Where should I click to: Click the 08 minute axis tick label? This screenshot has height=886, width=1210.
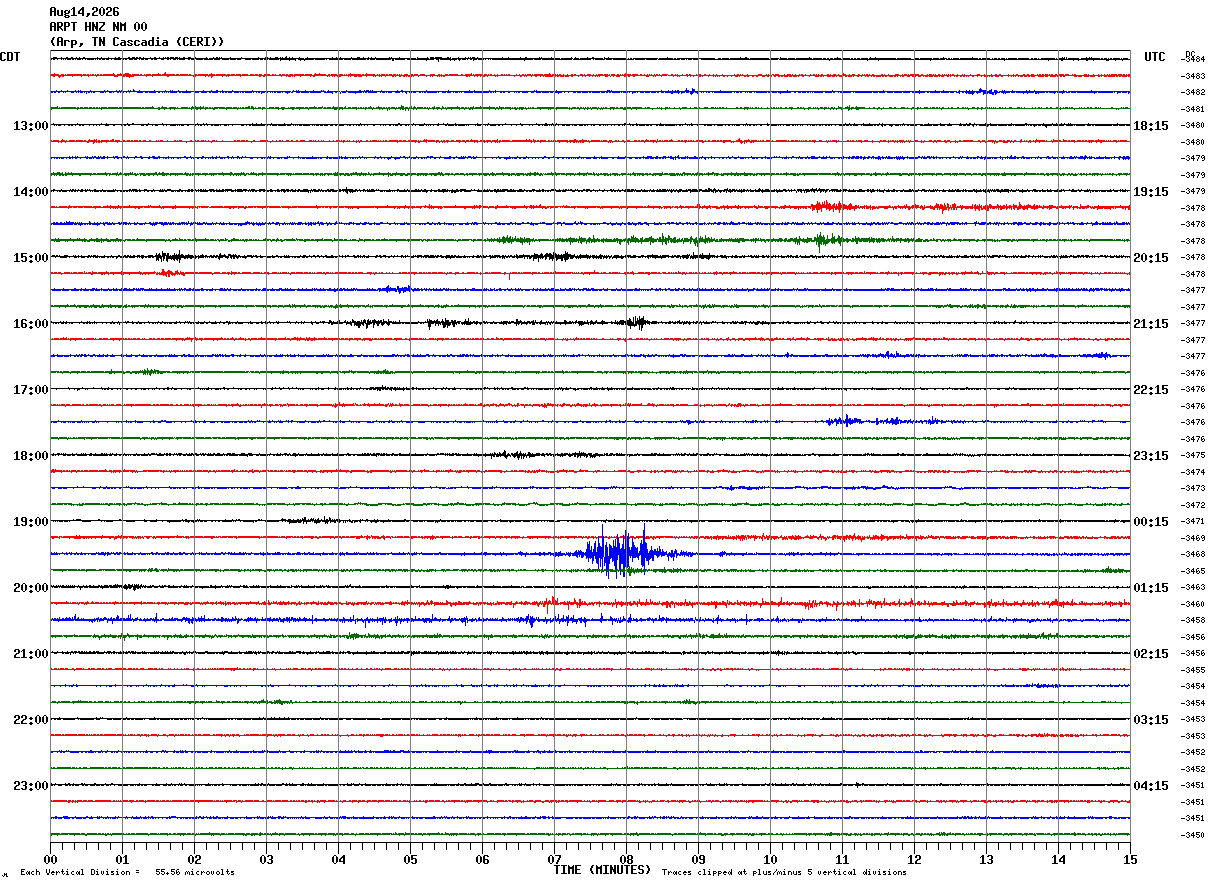(x=627, y=859)
